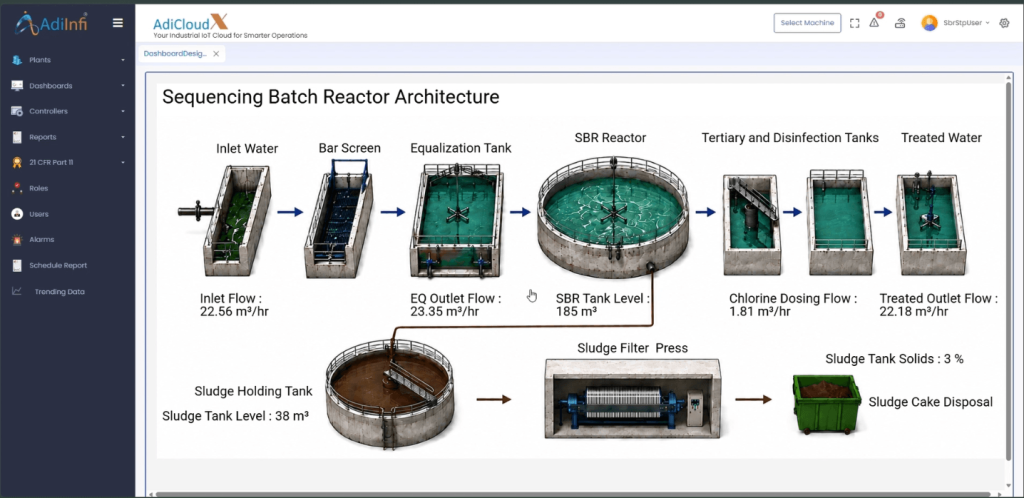Click the 21 CFR Part 11 badge icon
This screenshot has width=1024, height=498.
click(17, 163)
